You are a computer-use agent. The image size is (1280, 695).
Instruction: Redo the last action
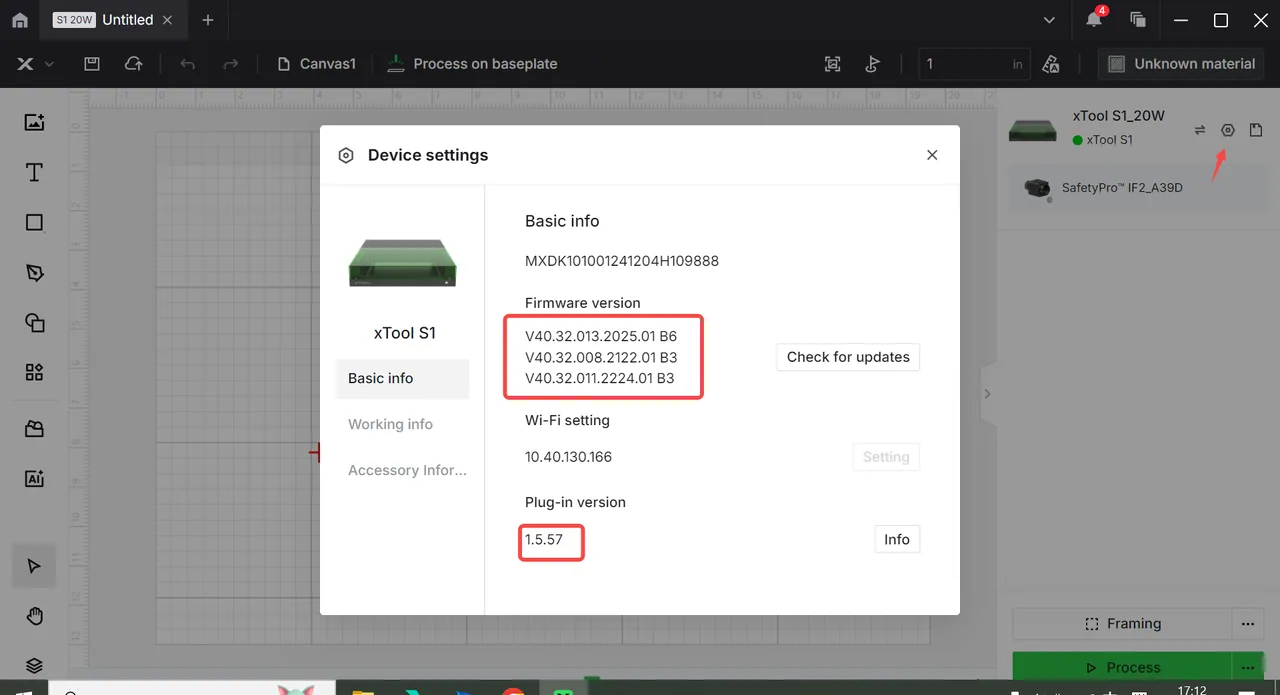230,64
